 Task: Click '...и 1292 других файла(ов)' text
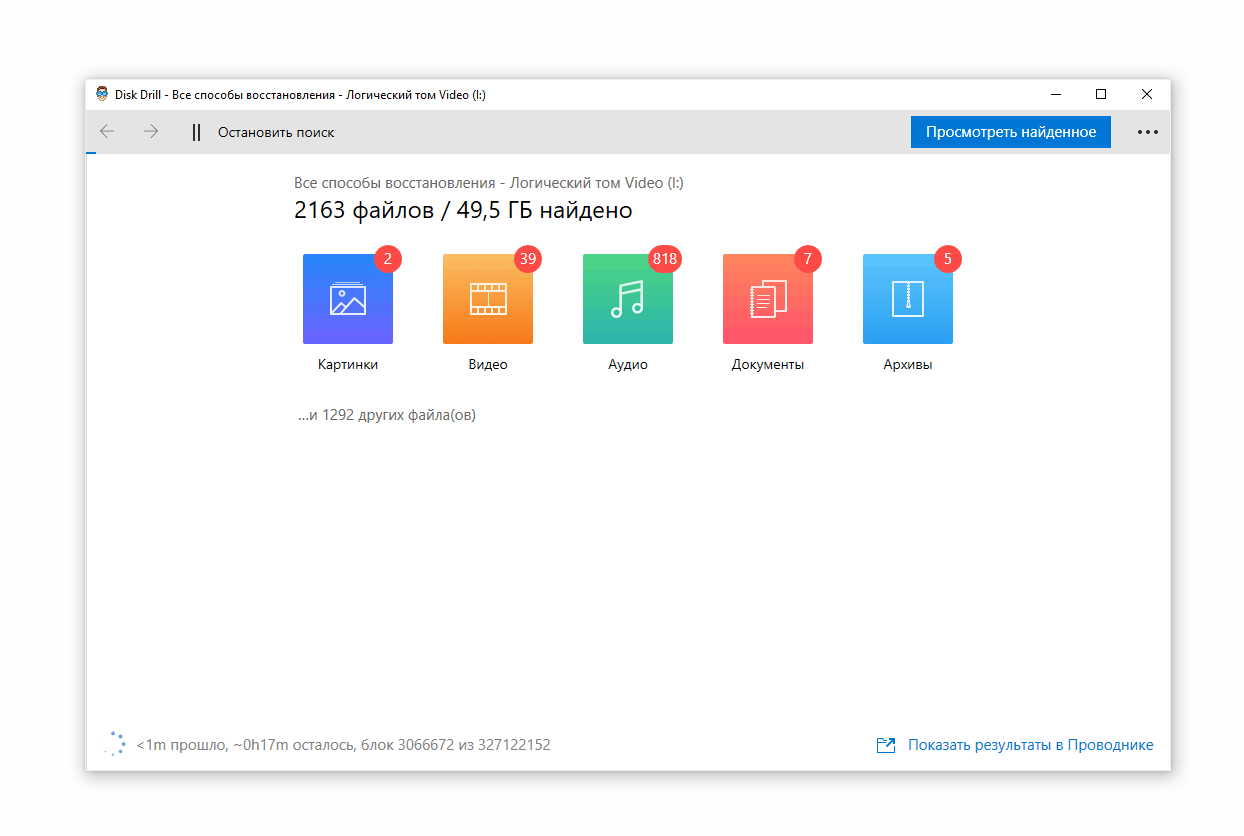[386, 415]
